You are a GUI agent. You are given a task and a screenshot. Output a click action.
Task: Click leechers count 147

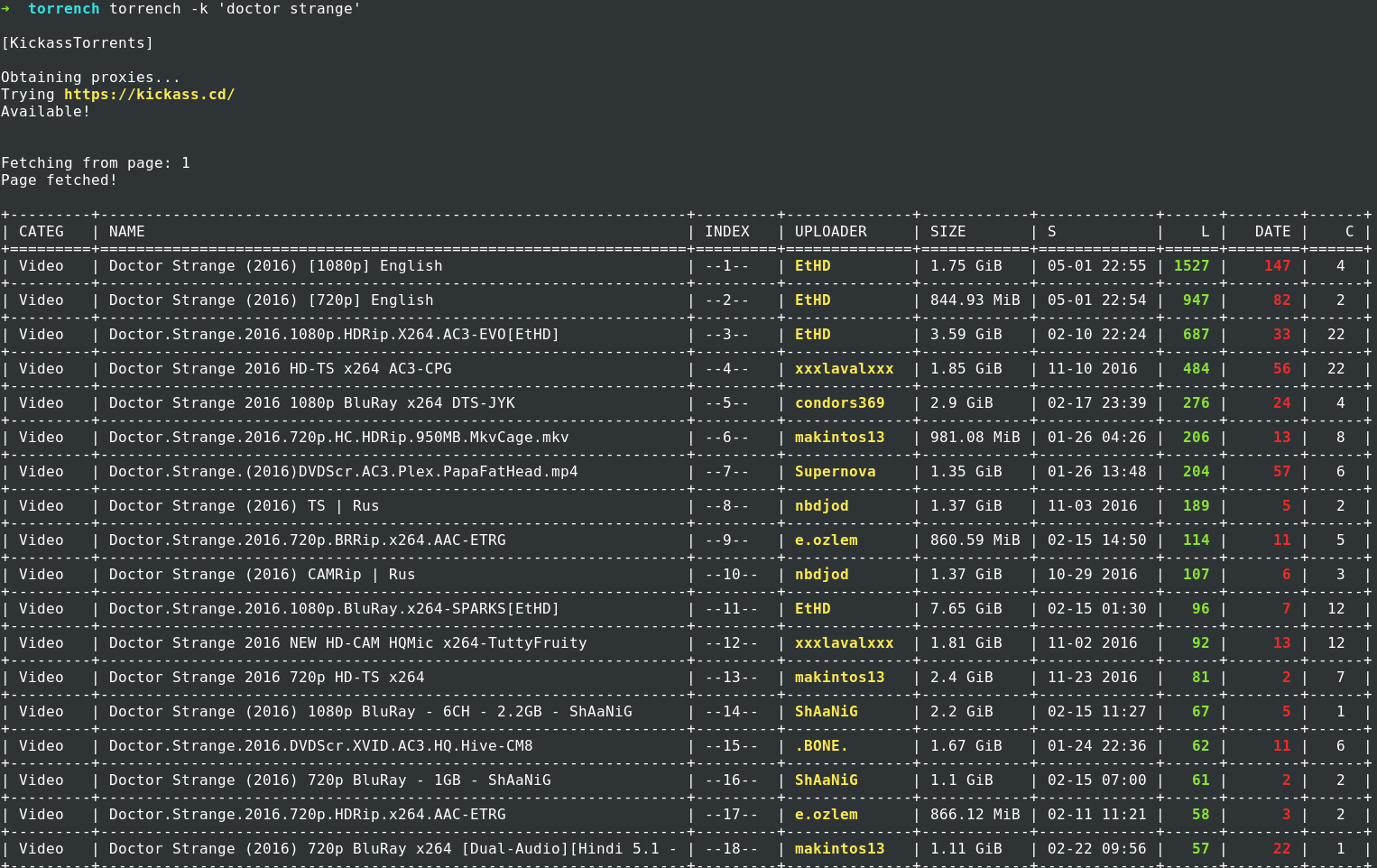coord(1278,265)
